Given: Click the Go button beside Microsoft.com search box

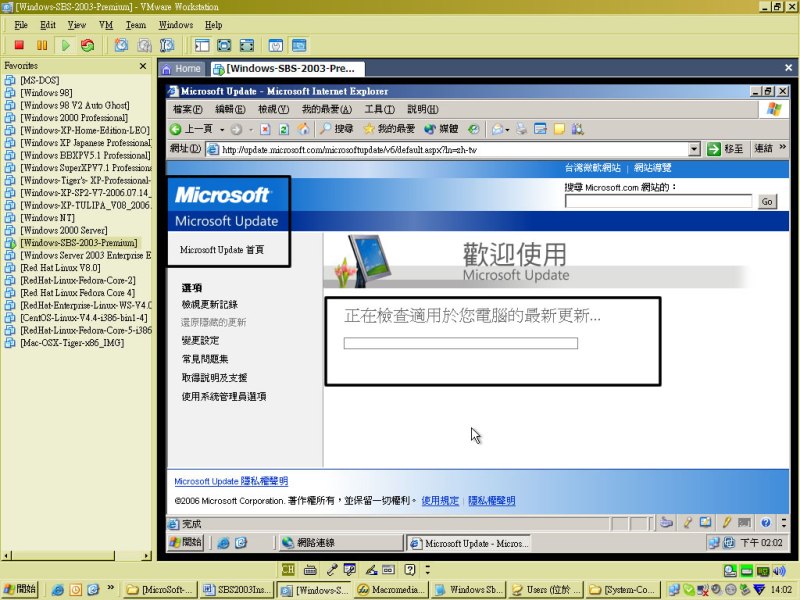Looking at the screenshot, I should point(767,202).
